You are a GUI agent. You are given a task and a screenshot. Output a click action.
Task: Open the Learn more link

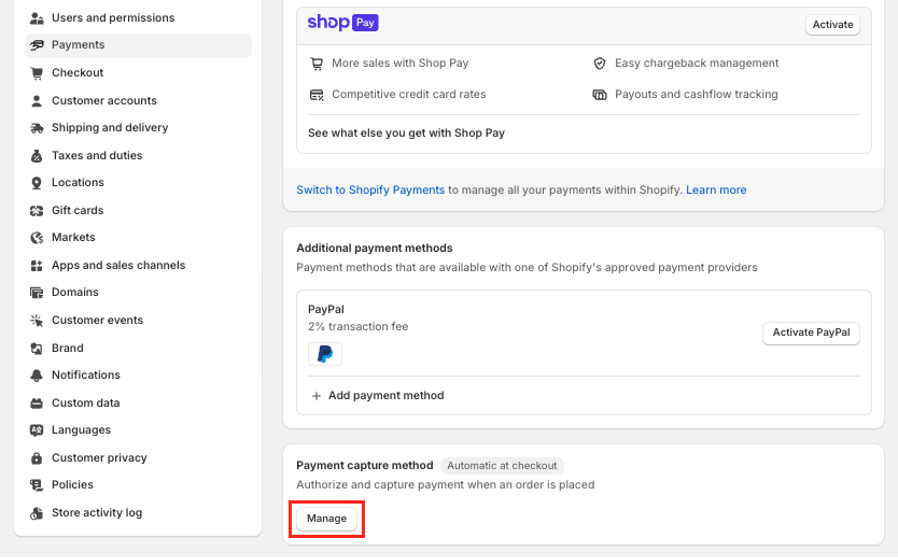pos(716,190)
